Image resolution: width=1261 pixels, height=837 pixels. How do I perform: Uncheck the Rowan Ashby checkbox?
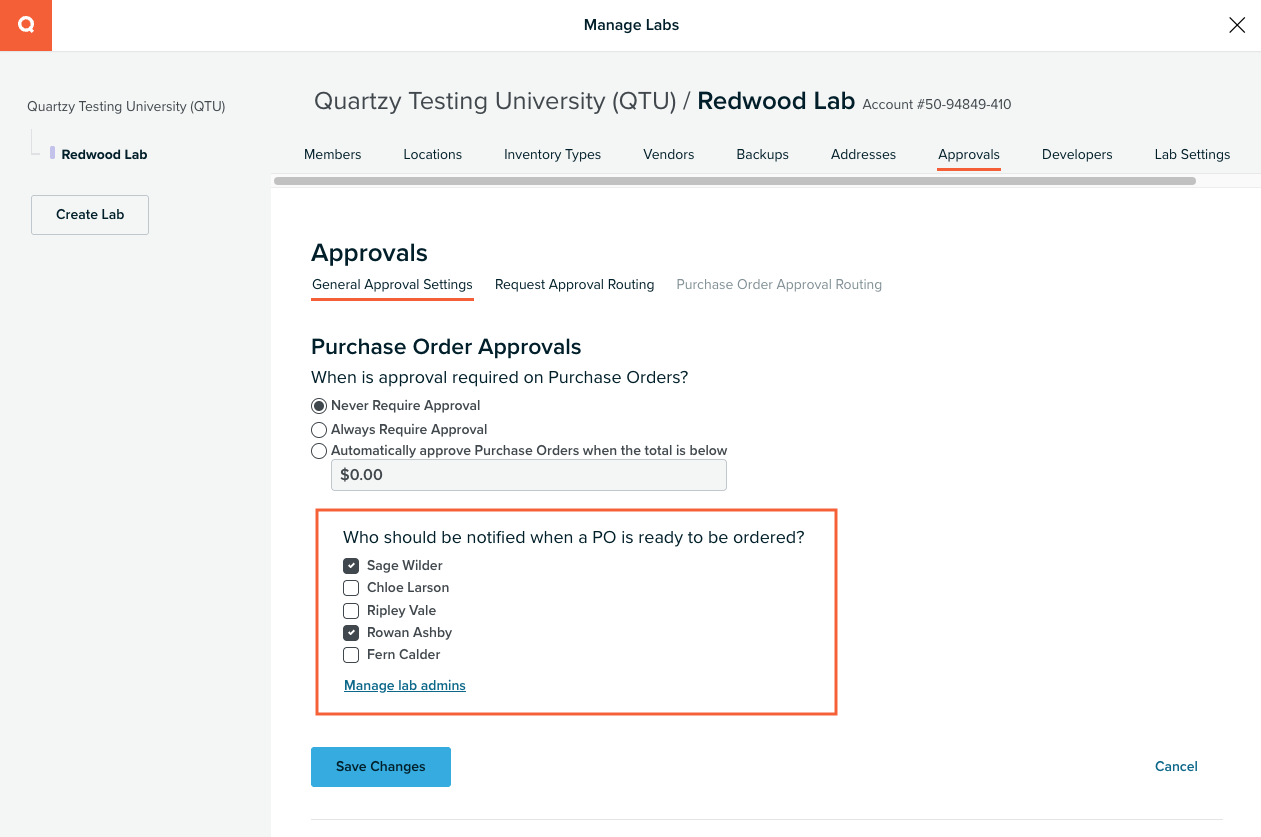click(x=351, y=633)
